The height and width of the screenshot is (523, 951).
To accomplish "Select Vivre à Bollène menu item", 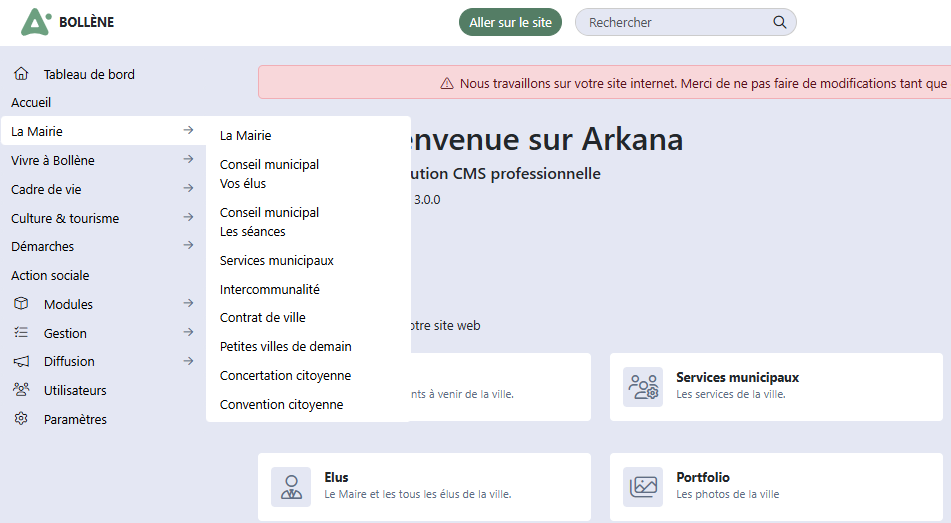I will [x=53, y=160].
